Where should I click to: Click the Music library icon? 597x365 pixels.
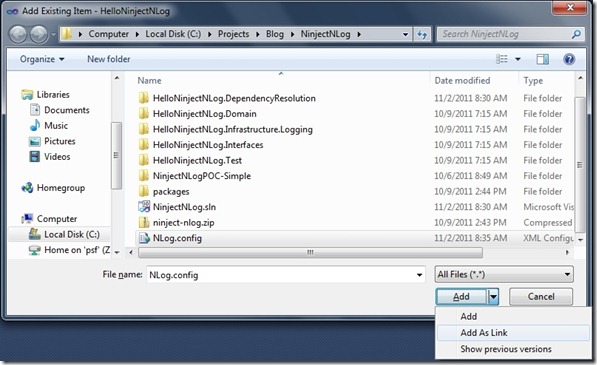point(35,125)
